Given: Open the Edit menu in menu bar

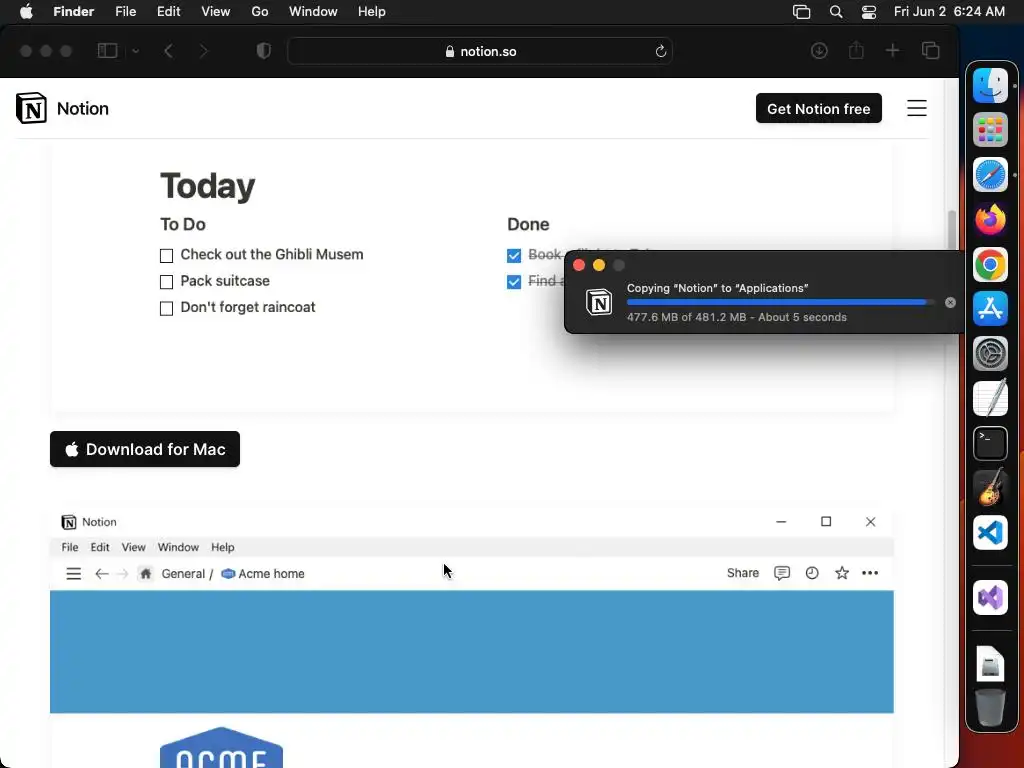Looking at the screenshot, I should 168,12.
